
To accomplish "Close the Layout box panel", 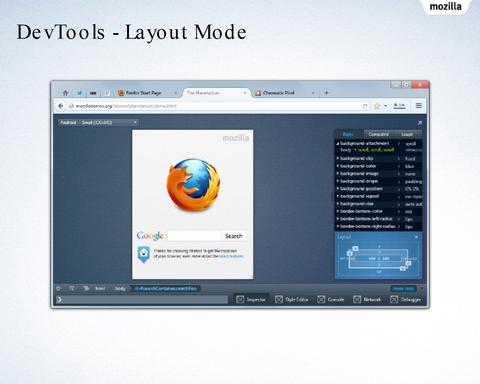I will point(416,237).
